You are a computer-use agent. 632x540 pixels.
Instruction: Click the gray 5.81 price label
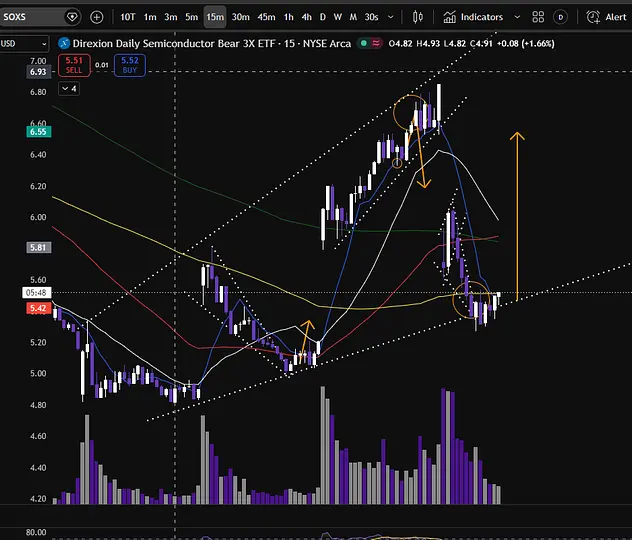(x=38, y=247)
